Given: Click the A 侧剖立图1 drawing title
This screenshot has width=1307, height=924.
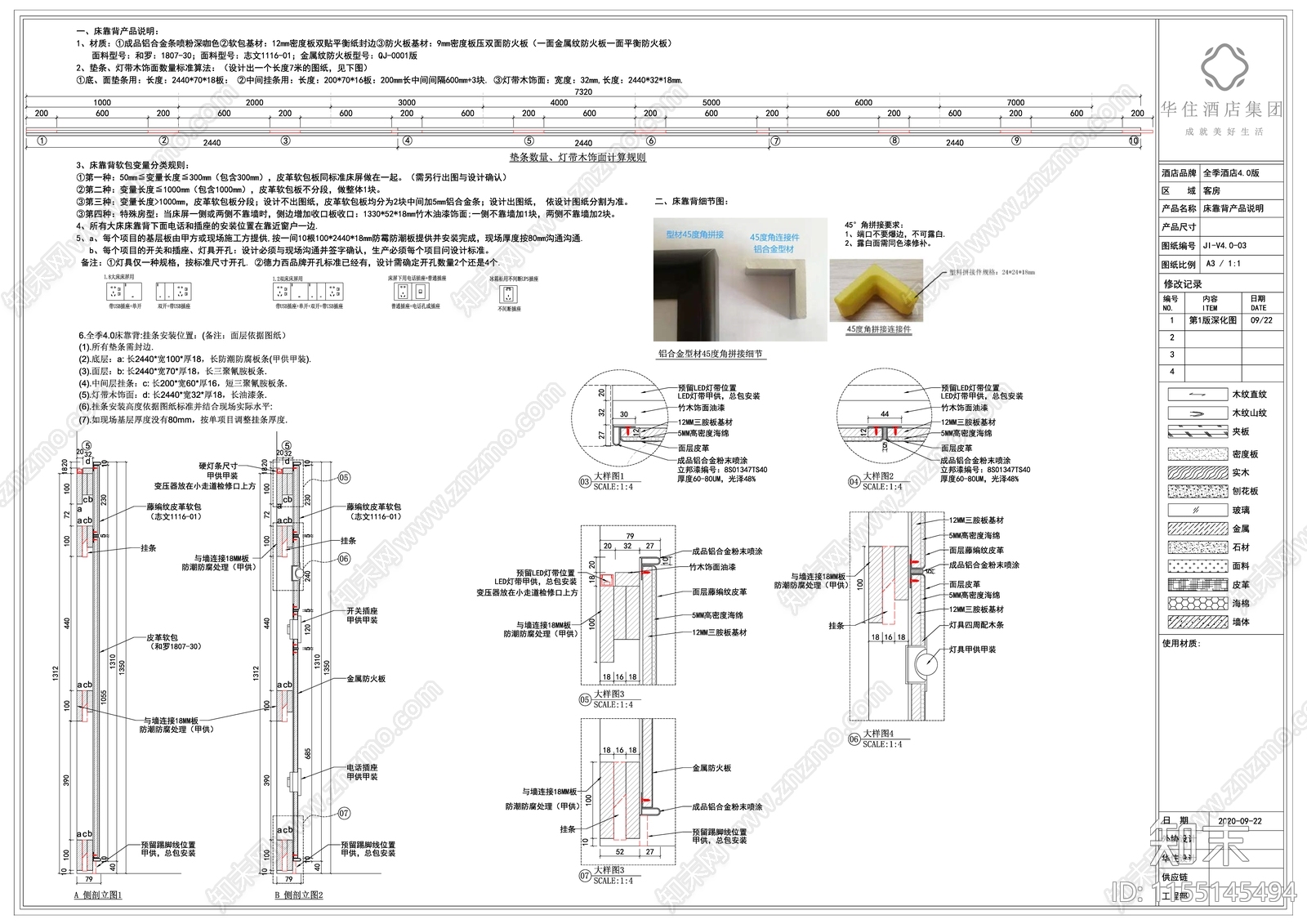Looking at the screenshot, I should tap(98, 895).
